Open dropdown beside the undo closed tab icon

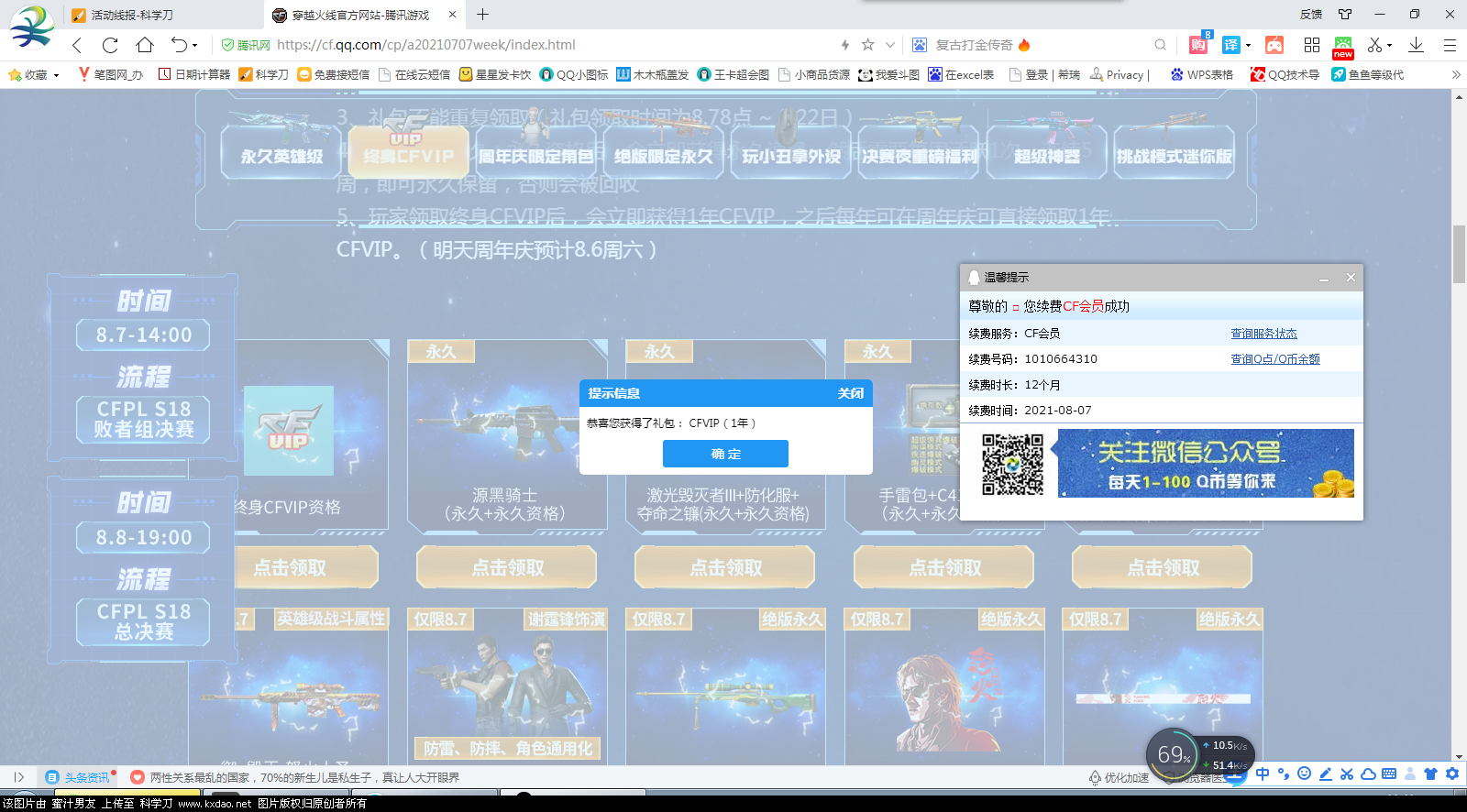pyautogui.click(x=194, y=46)
